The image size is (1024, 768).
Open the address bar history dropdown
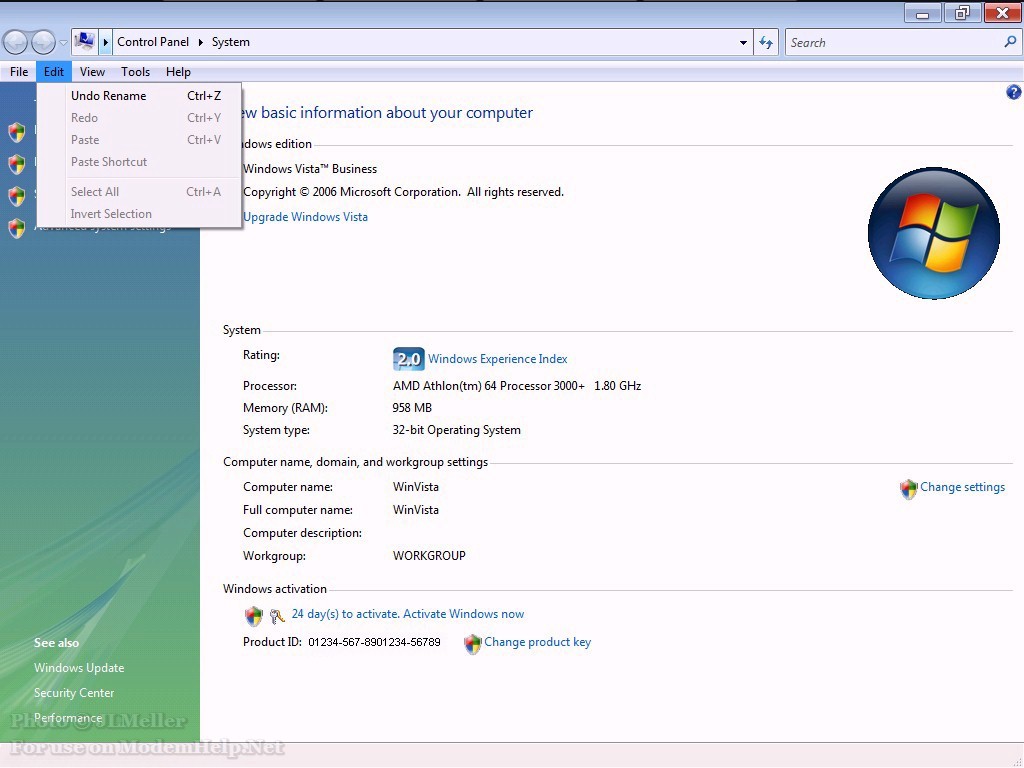[x=743, y=42]
